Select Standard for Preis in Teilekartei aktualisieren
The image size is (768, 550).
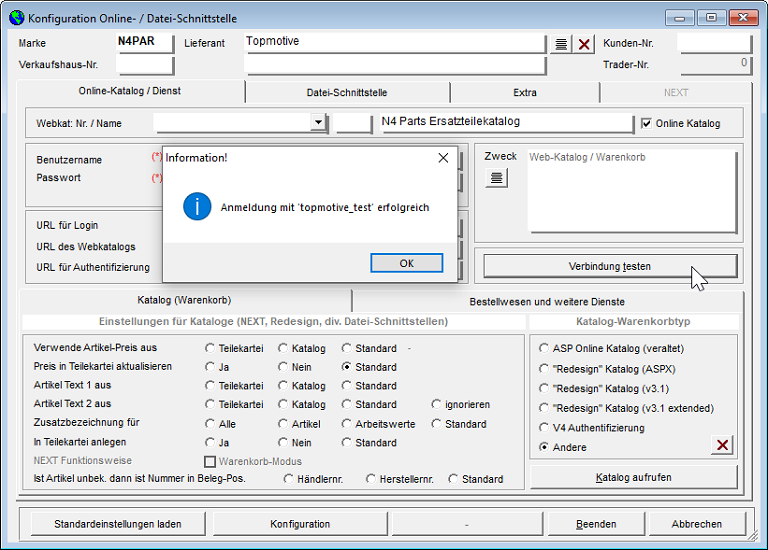[346, 367]
